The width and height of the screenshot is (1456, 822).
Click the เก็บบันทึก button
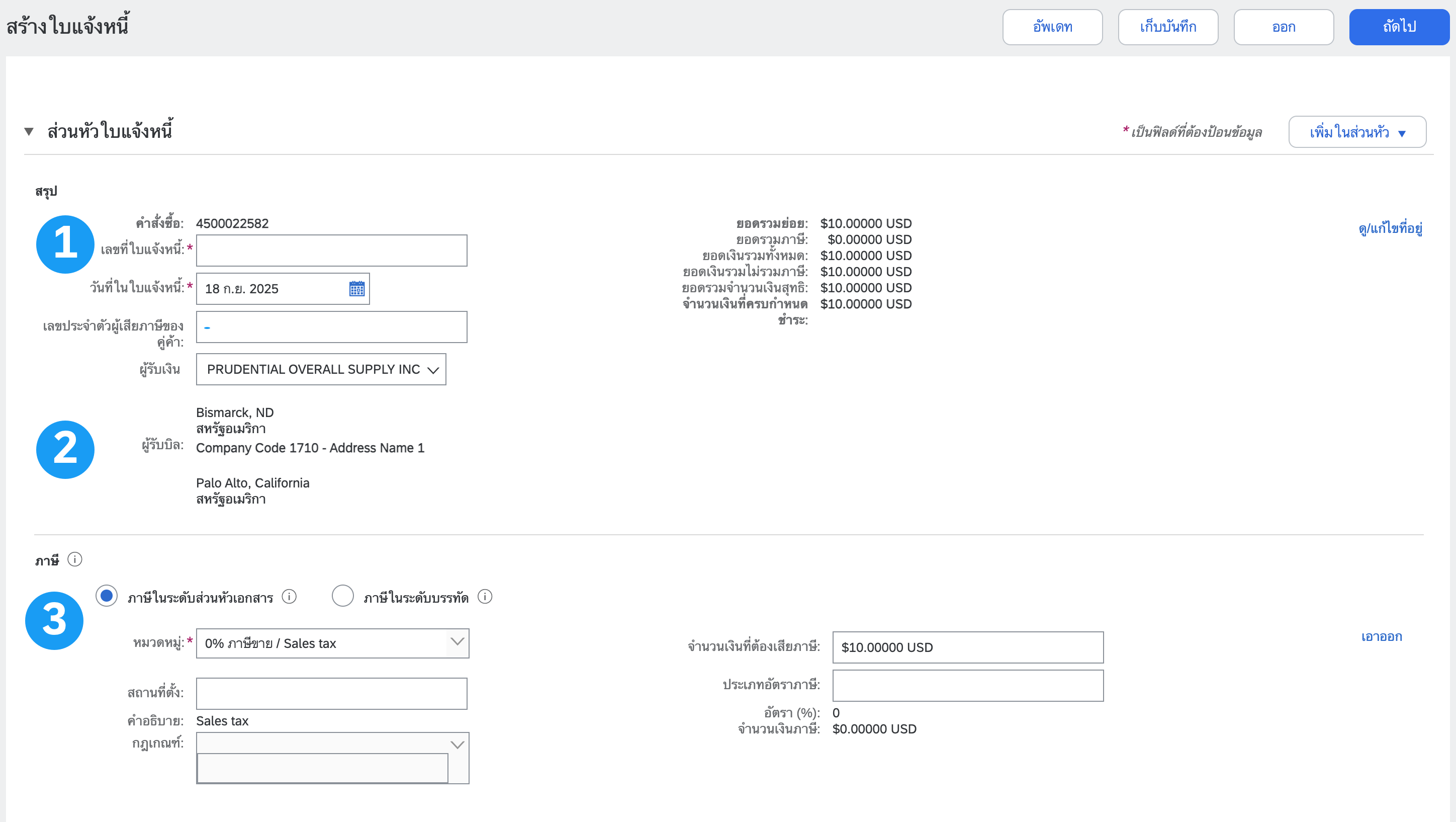(x=1168, y=27)
